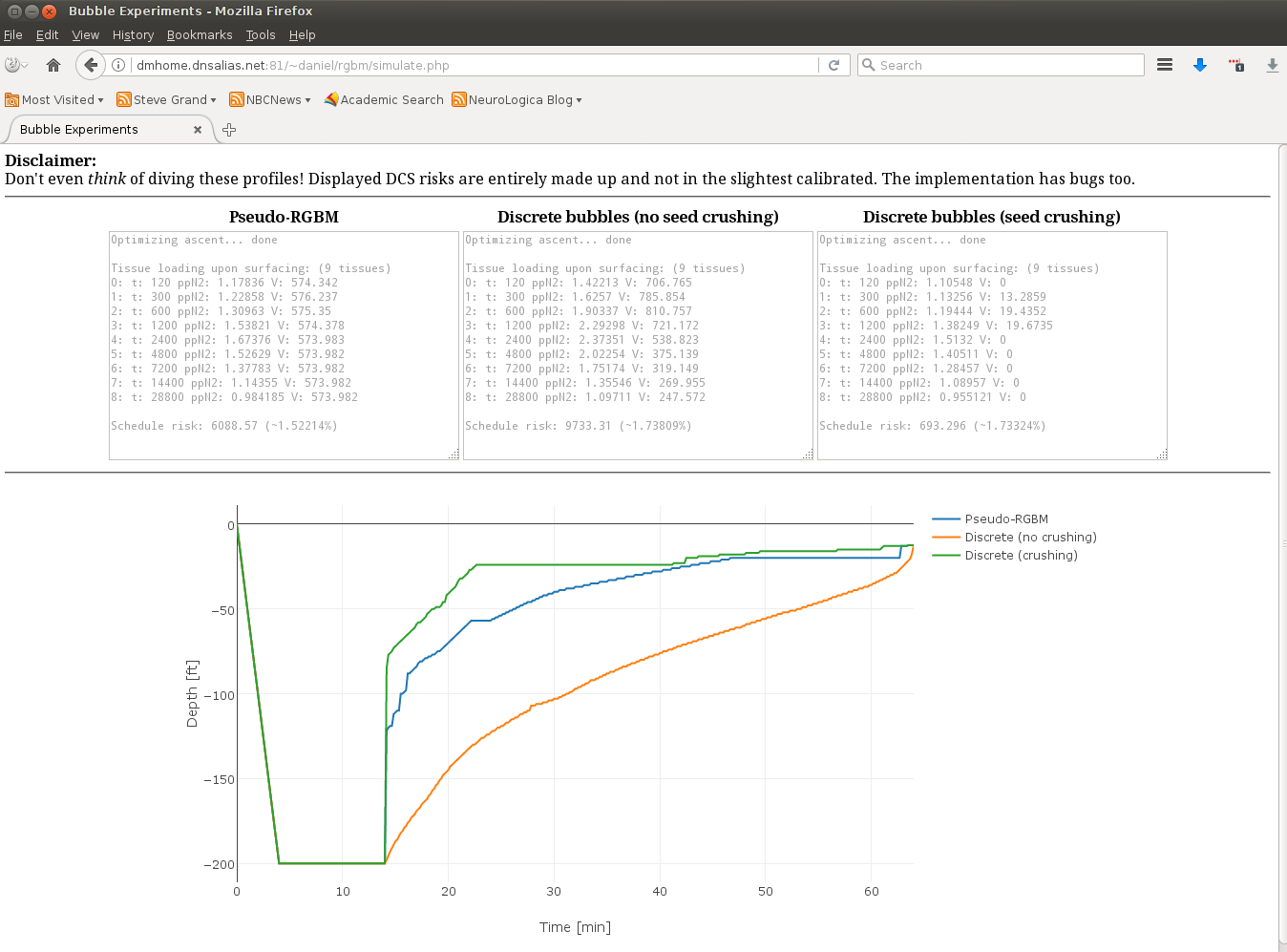Toggle Pseudo-RGBM trace in chart legend
The image size is (1287, 952).
coord(990,519)
